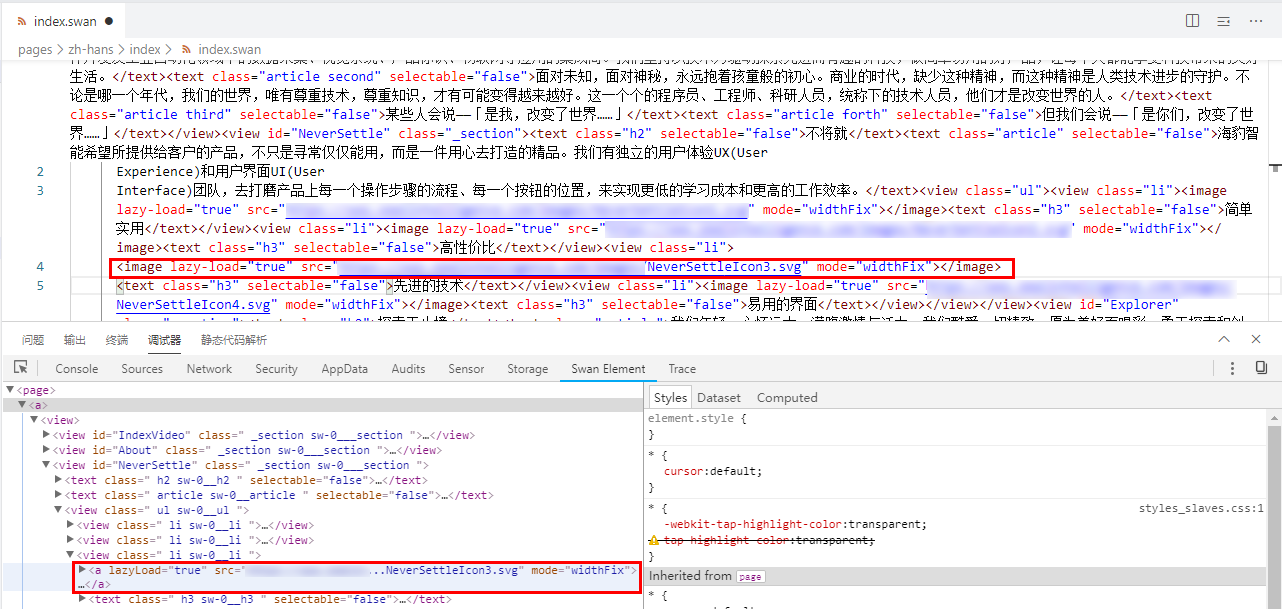Expand the IndexVideo view node
Image resolution: width=1282 pixels, height=609 pixels.
(x=46, y=435)
